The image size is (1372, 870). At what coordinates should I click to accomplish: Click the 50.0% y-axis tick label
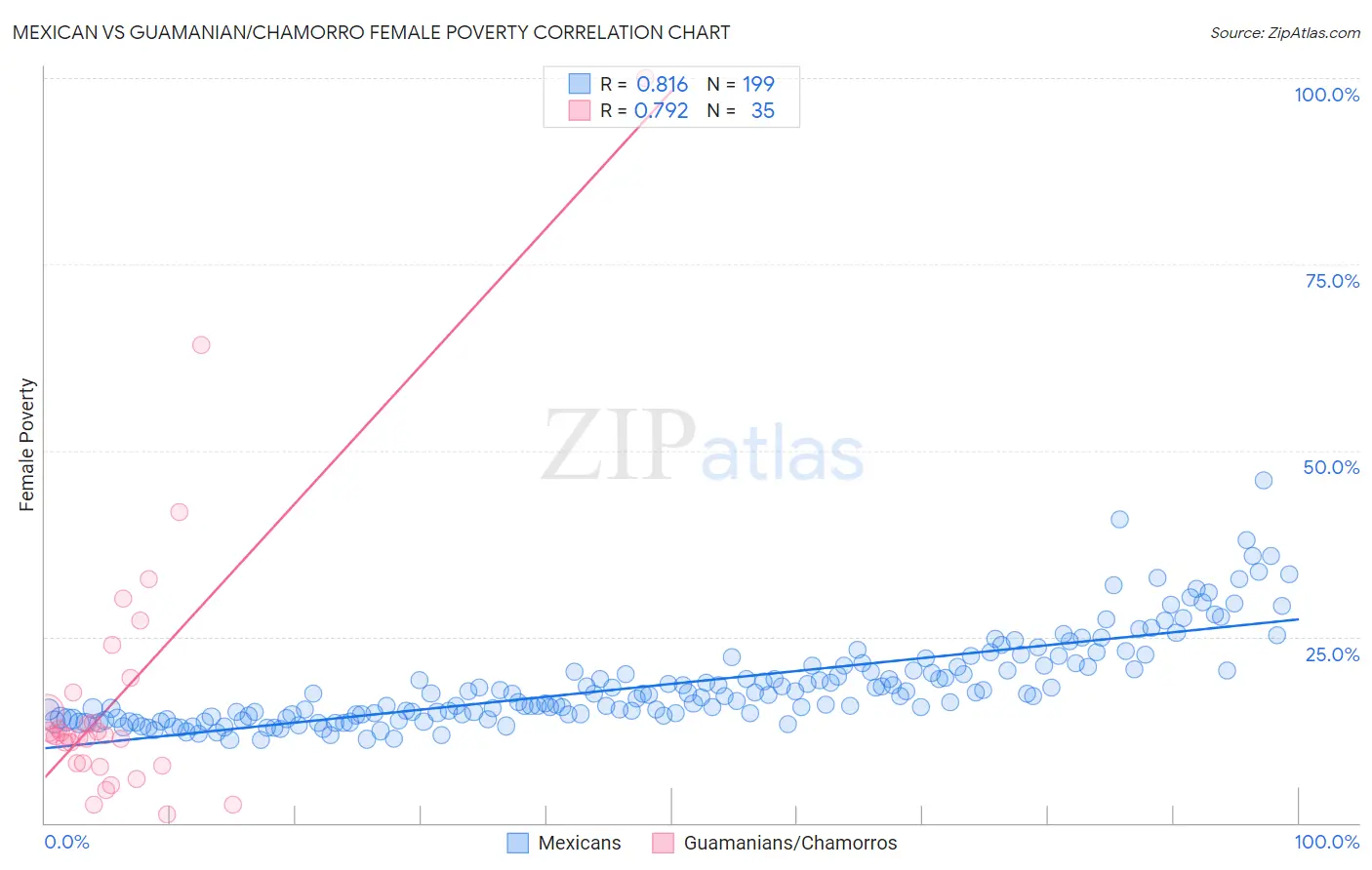[x=1331, y=467]
